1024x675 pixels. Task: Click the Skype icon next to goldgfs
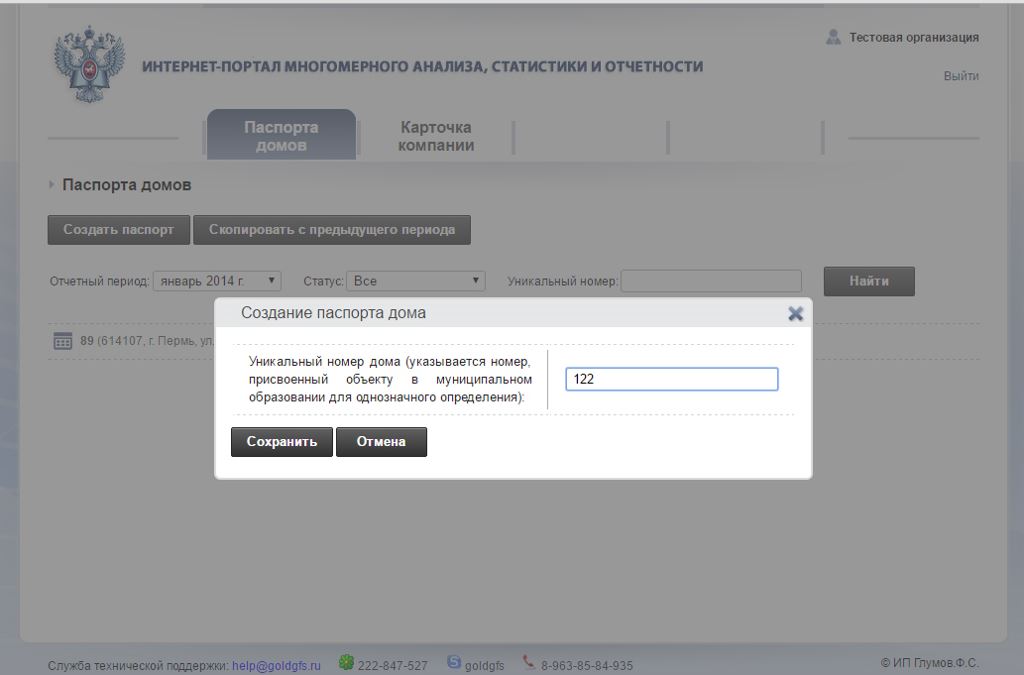tap(455, 661)
